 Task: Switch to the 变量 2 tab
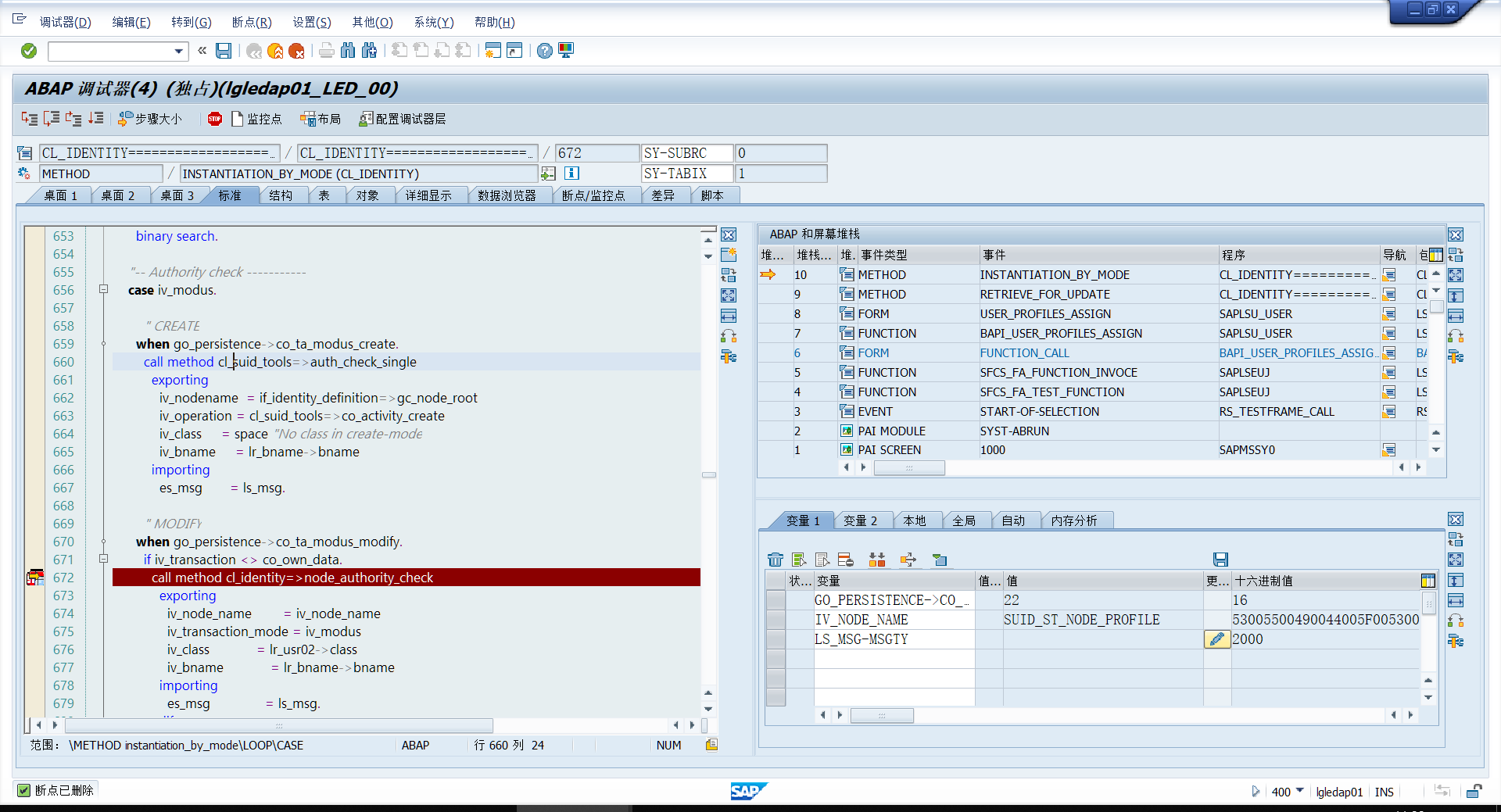click(x=860, y=520)
